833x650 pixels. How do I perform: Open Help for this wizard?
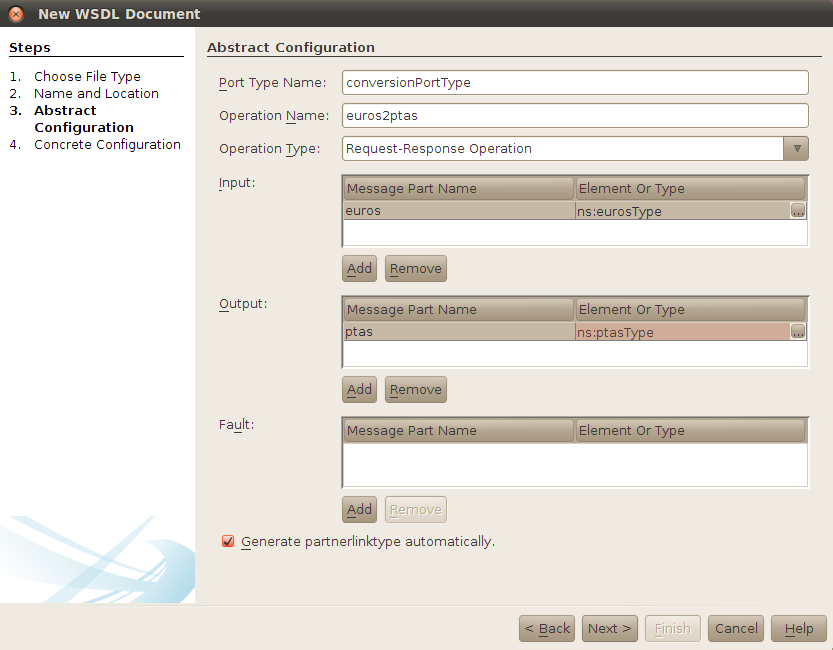point(798,628)
